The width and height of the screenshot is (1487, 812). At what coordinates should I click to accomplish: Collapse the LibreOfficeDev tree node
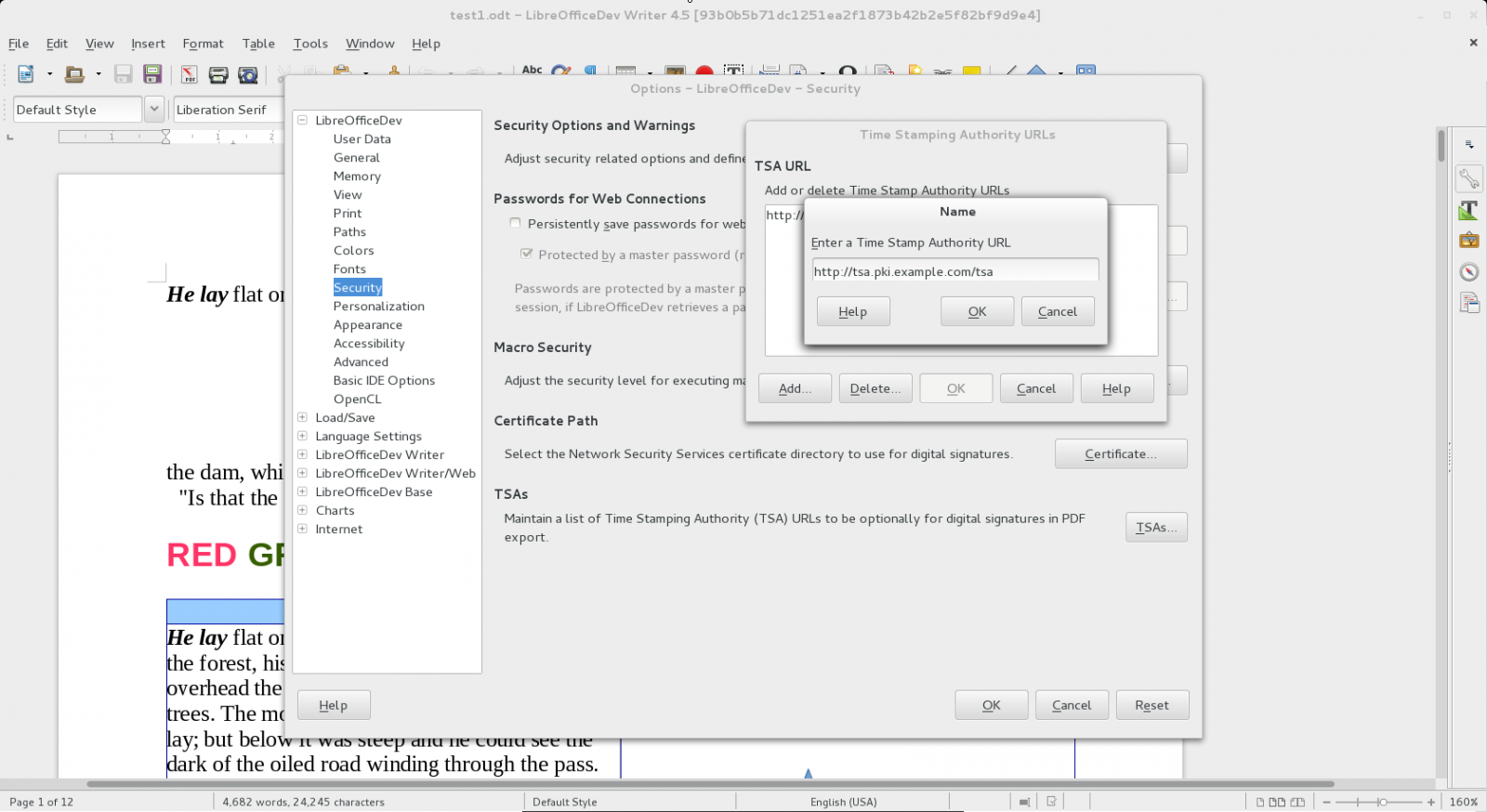[302, 120]
